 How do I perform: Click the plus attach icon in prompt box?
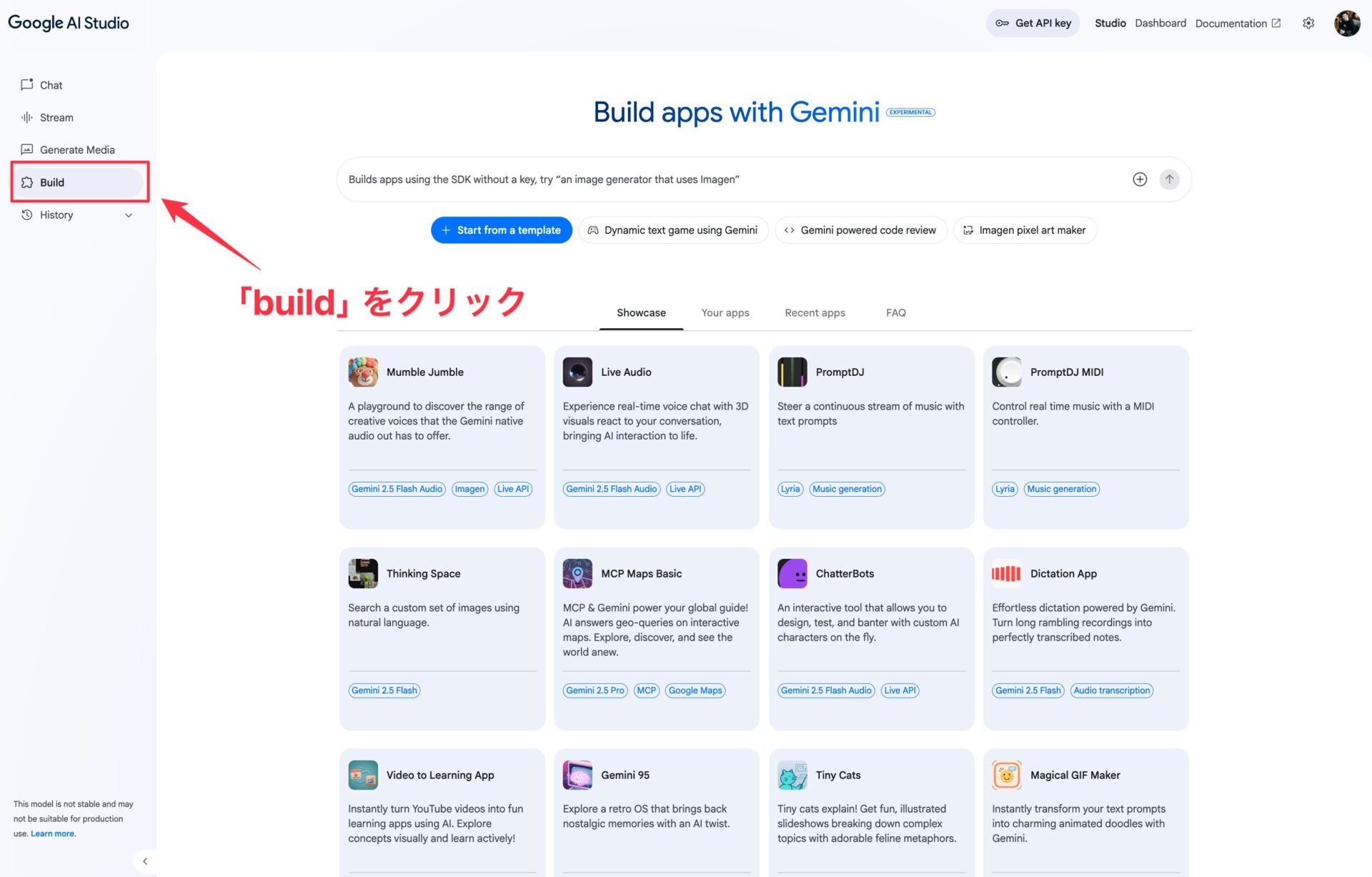pyautogui.click(x=1140, y=179)
